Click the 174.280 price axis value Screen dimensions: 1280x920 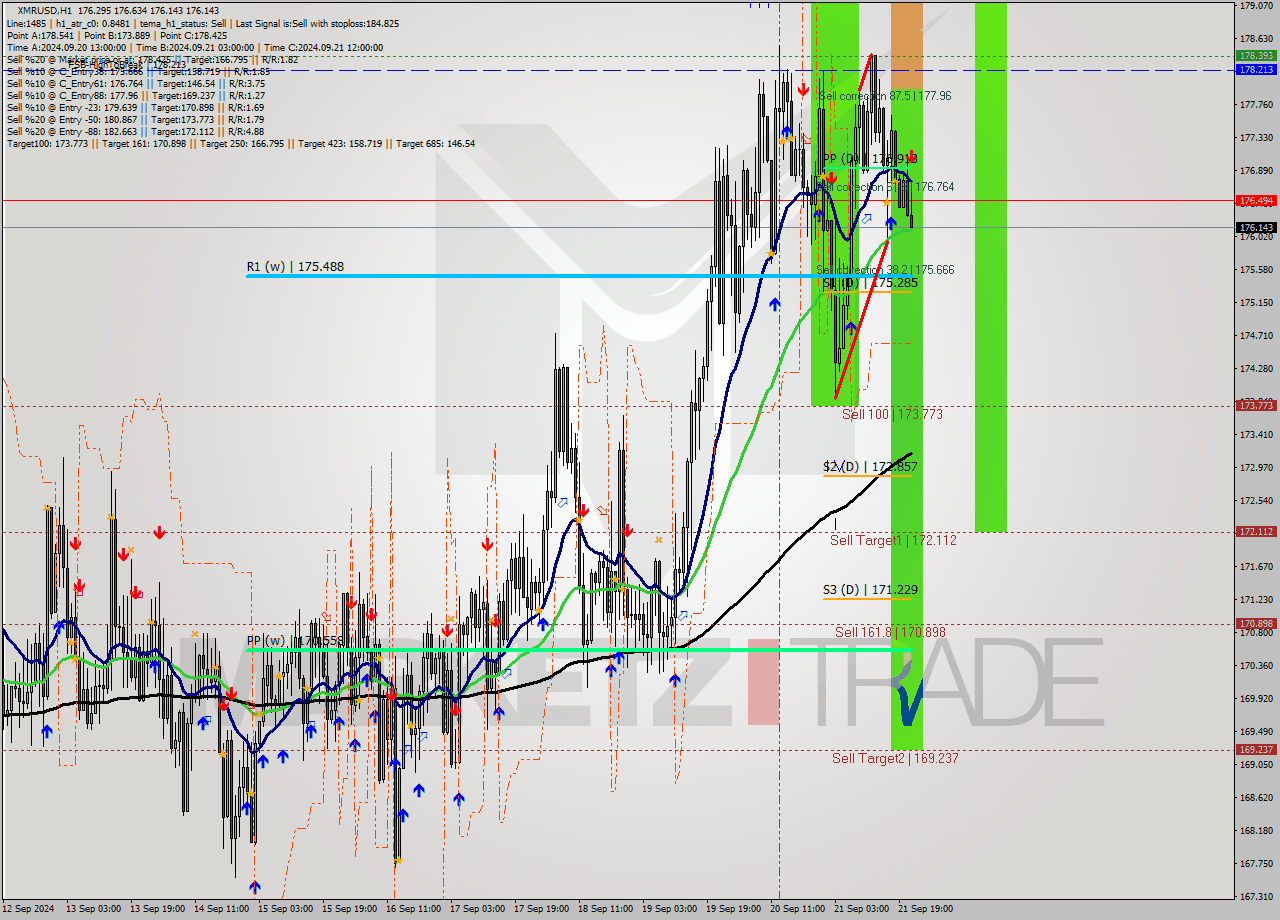click(x=1256, y=369)
